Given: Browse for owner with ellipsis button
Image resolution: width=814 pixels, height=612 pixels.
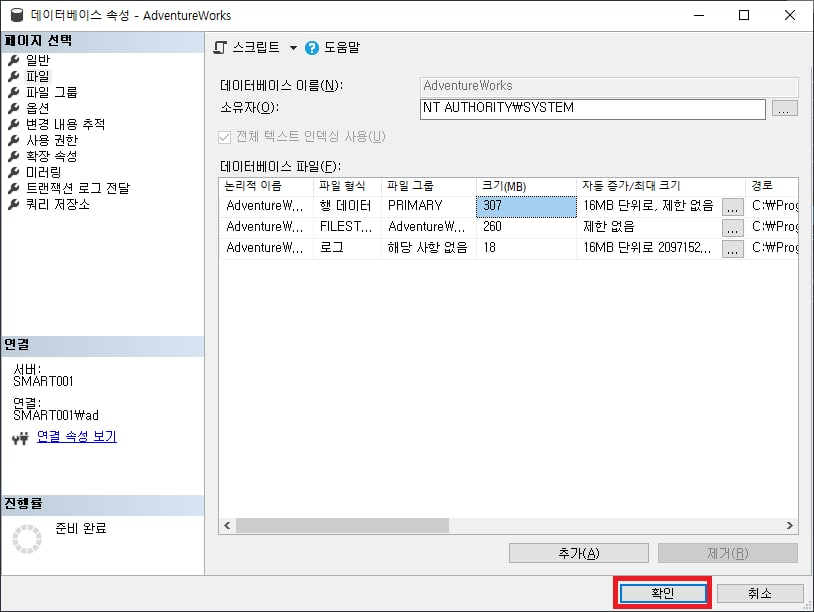Looking at the screenshot, I should pyautogui.click(x=784, y=108).
